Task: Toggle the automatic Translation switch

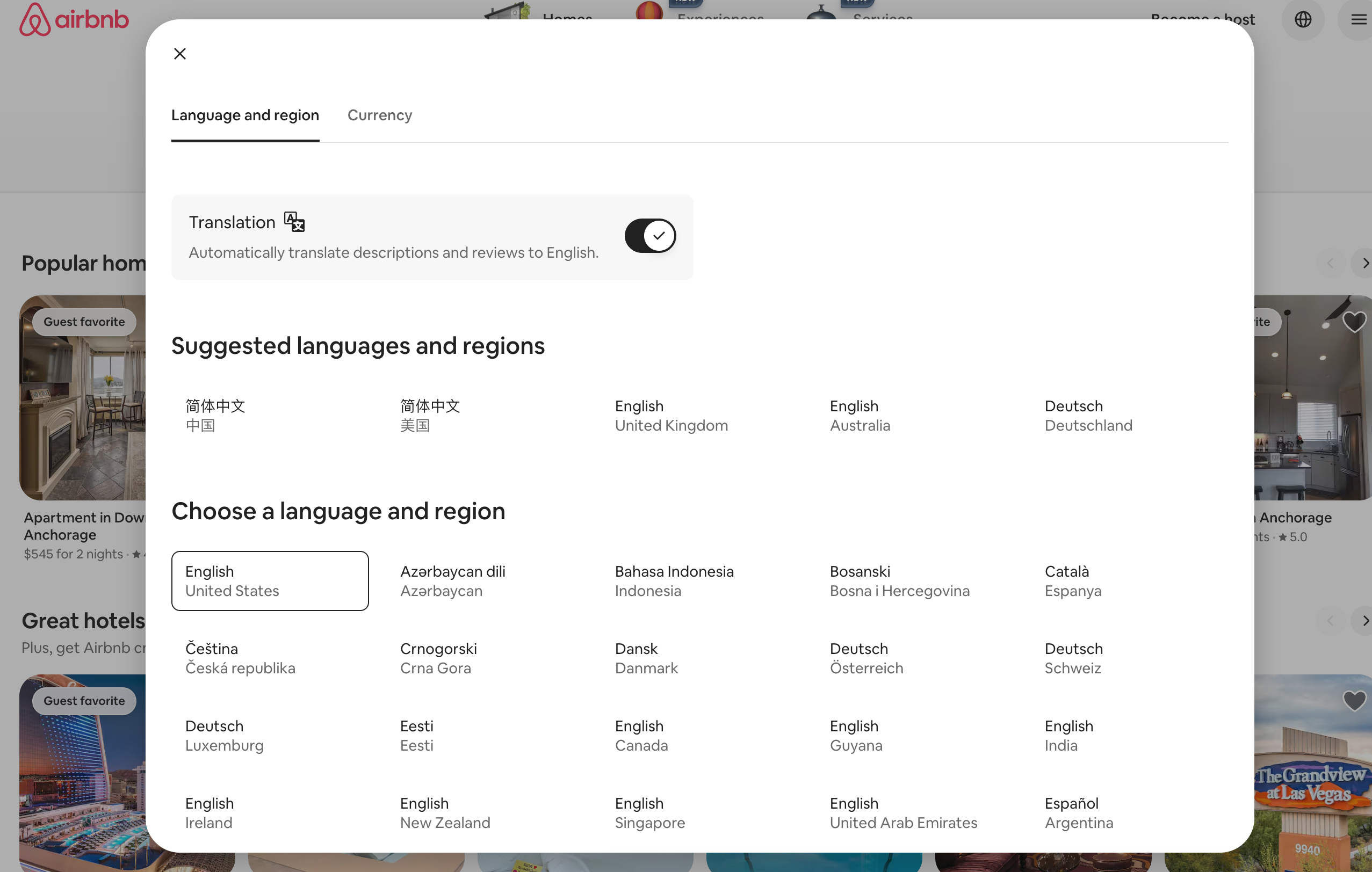Action: pos(650,236)
